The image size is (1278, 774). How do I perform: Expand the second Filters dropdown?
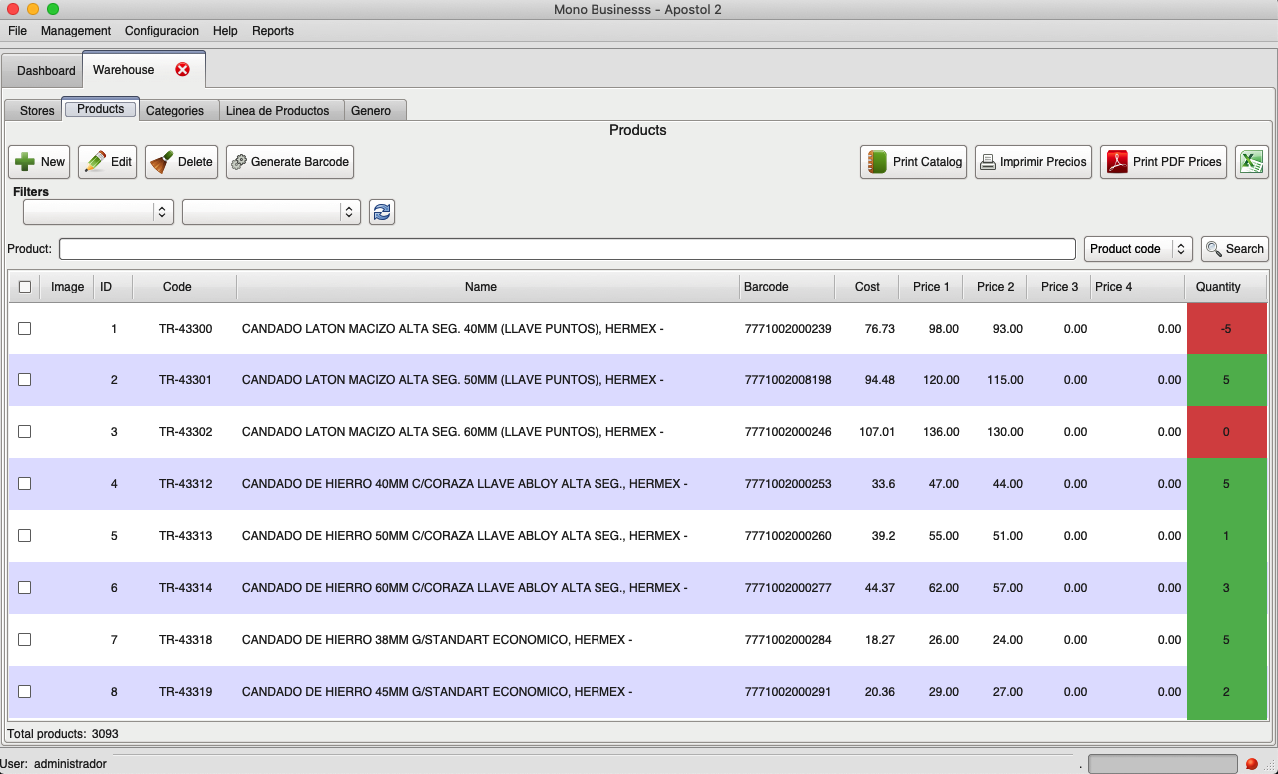[x=271, y=212]
